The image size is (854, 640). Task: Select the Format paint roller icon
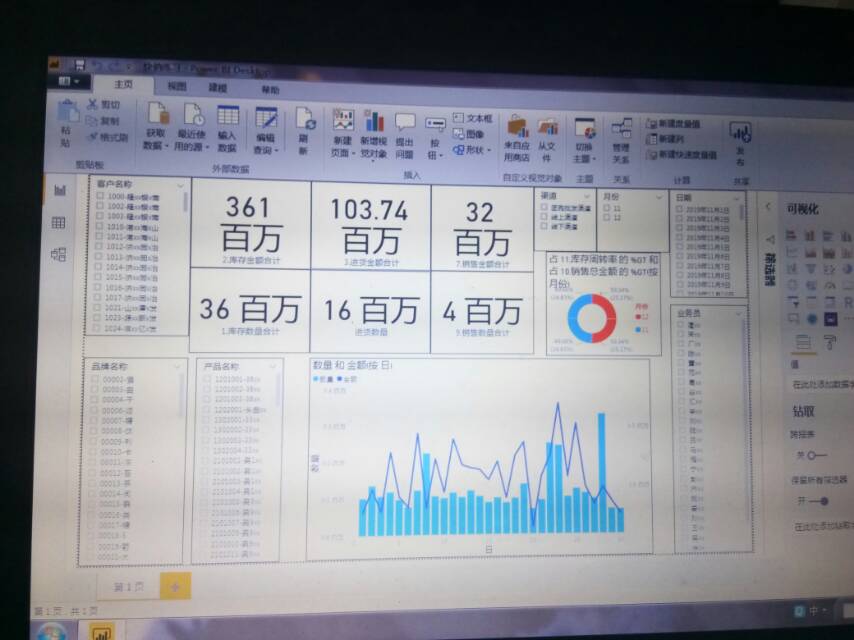click(x=829, y=342)
